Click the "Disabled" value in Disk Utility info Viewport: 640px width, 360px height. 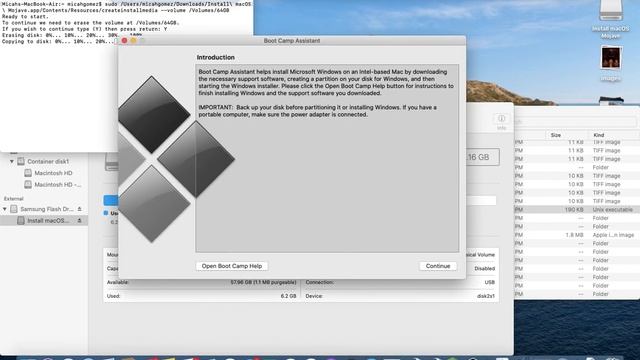[x=484, y=269]
